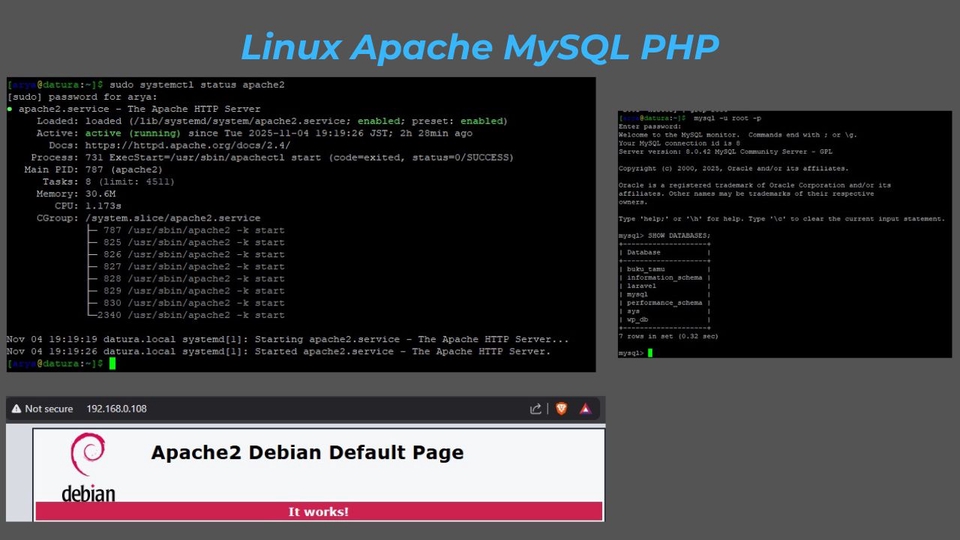Select the laravel database row
Viewport: 960px width, 540px height.
tap(641, 286)
